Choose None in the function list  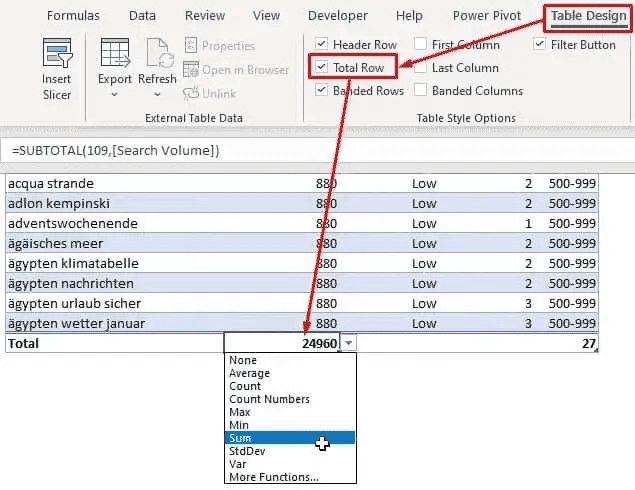(x=290, y=360)
